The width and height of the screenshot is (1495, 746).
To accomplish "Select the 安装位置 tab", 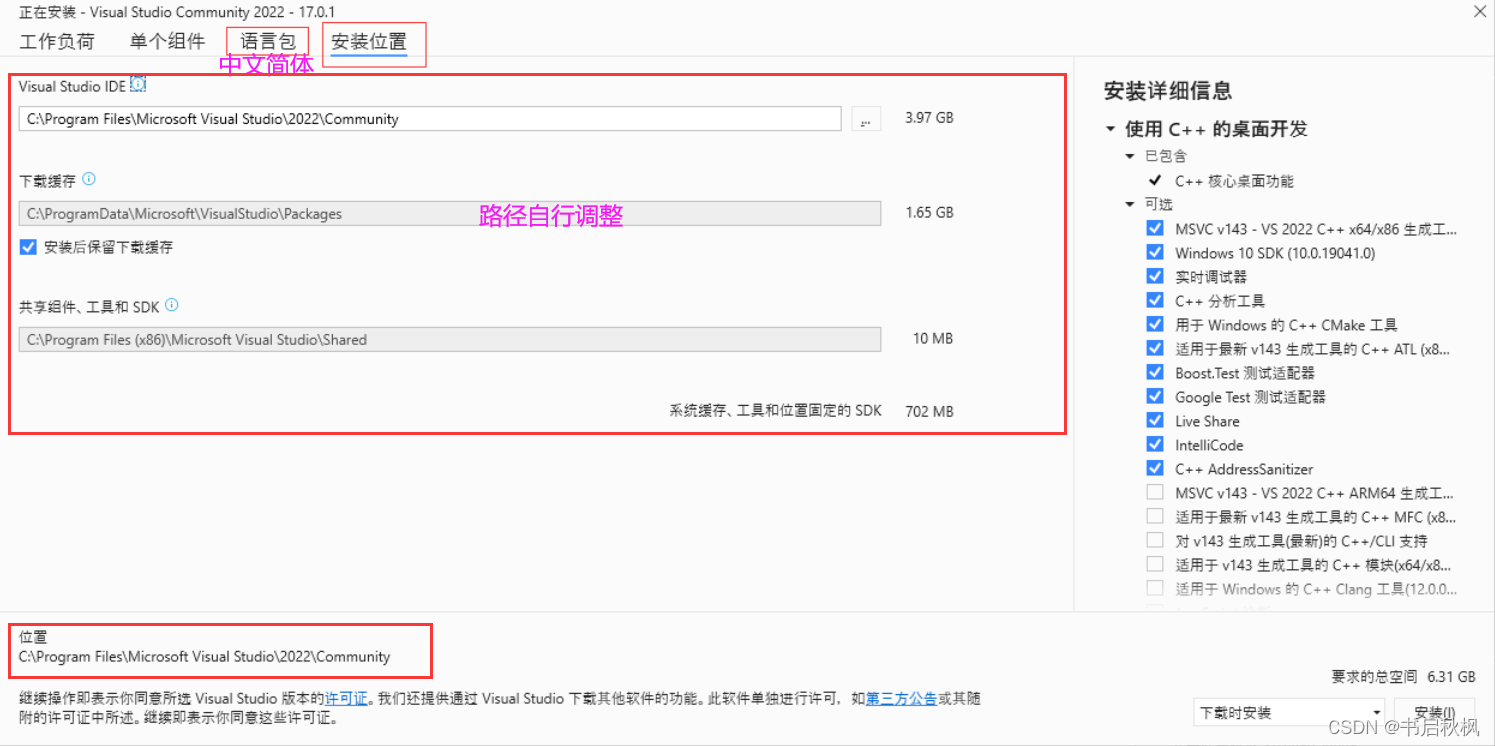I will pyautogui.click(x=369, y=42).
